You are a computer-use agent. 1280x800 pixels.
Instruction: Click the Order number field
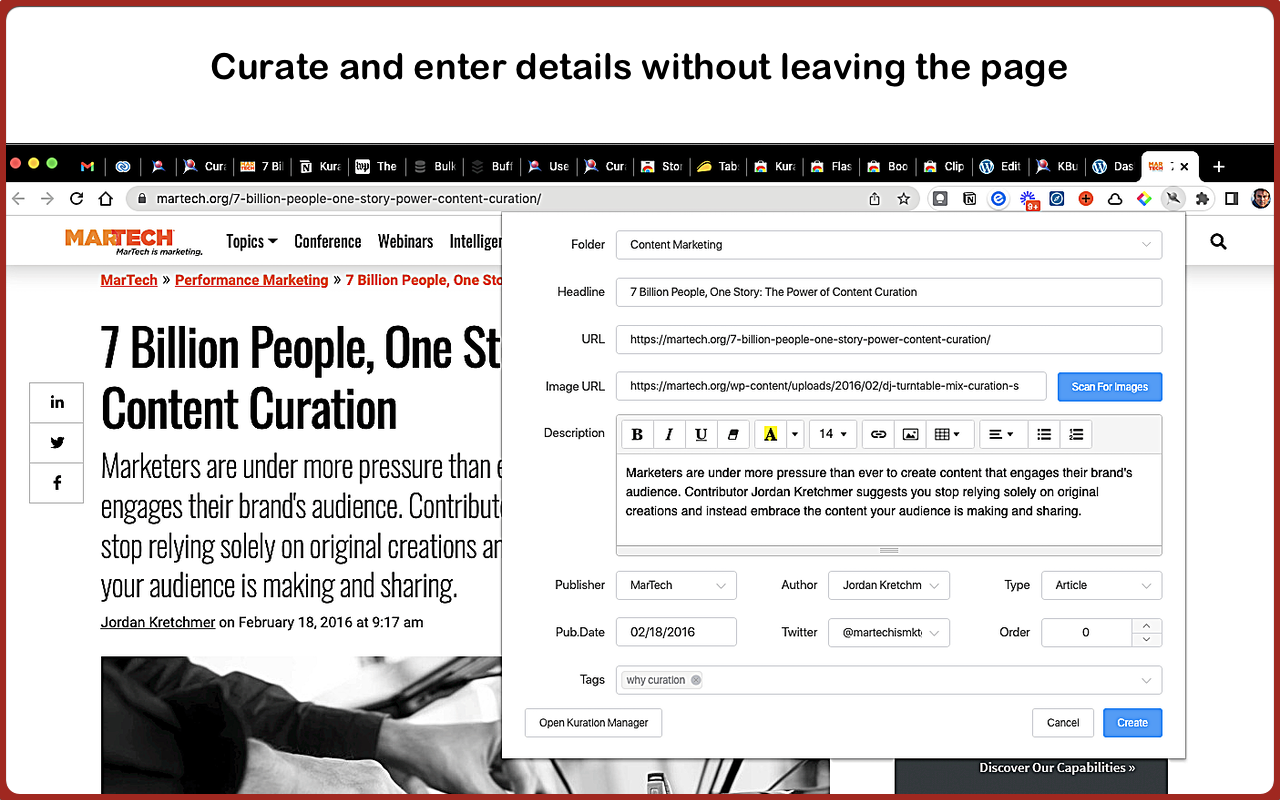1086,632
